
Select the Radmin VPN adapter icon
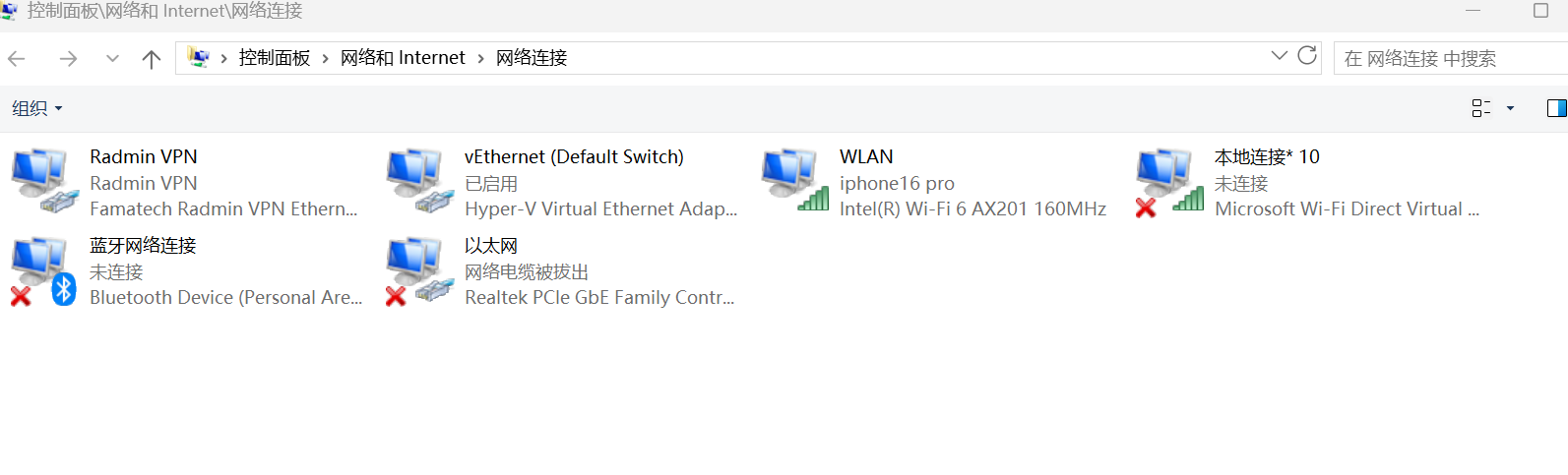coord(43,180)
